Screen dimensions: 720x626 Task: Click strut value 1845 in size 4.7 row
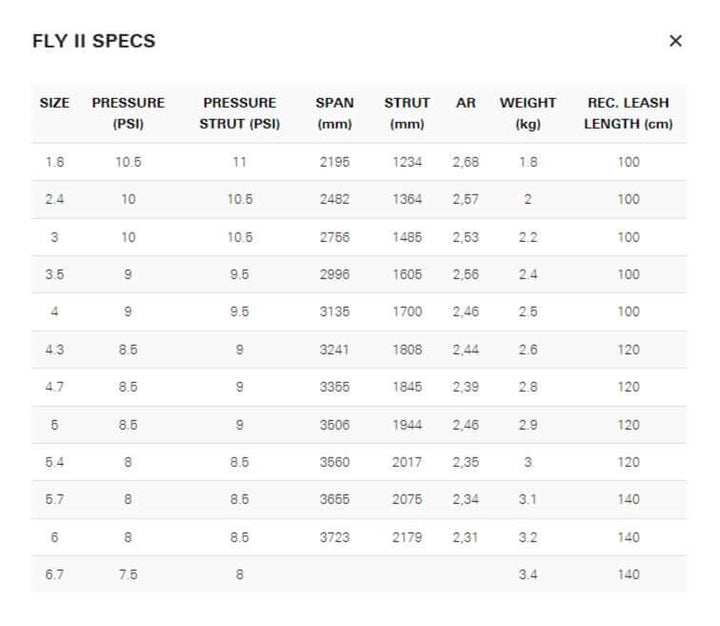407,387
